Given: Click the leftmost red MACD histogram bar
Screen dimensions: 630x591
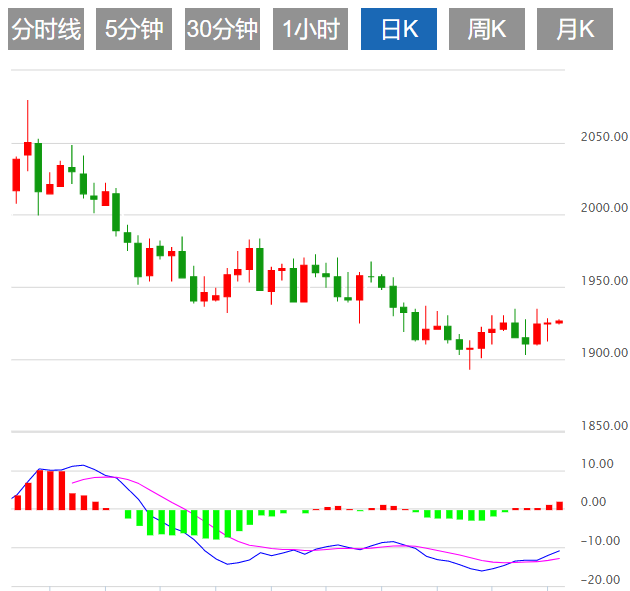Looking at the screenshot, I should 17,501.
